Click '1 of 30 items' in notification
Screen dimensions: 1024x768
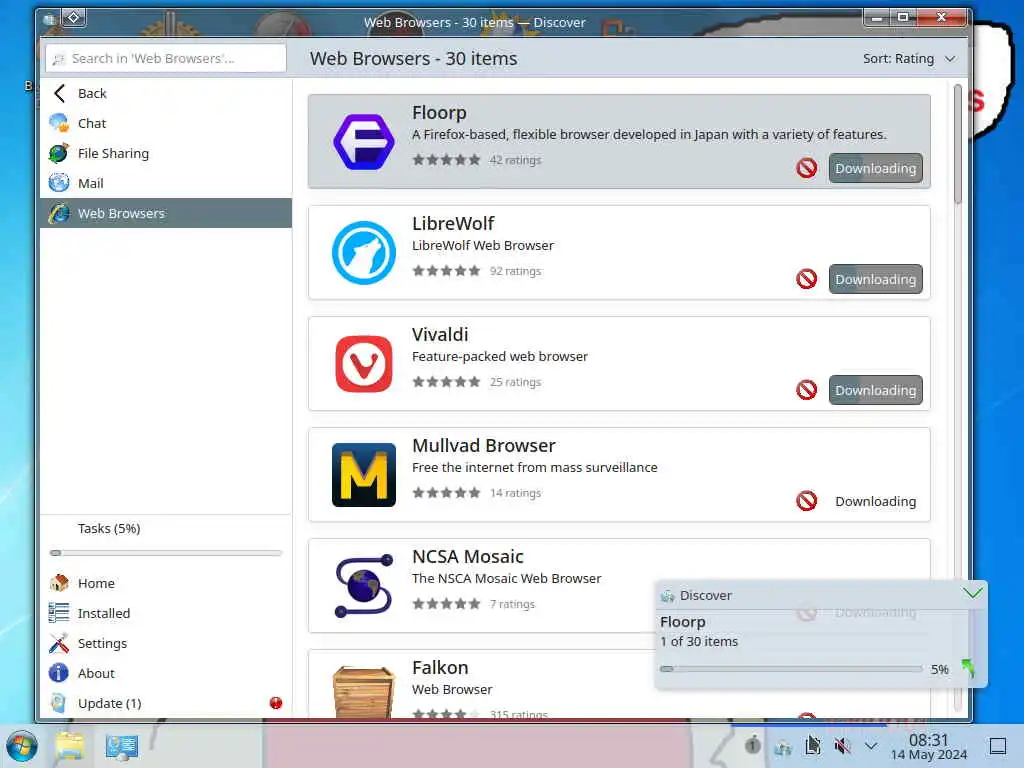699,642
